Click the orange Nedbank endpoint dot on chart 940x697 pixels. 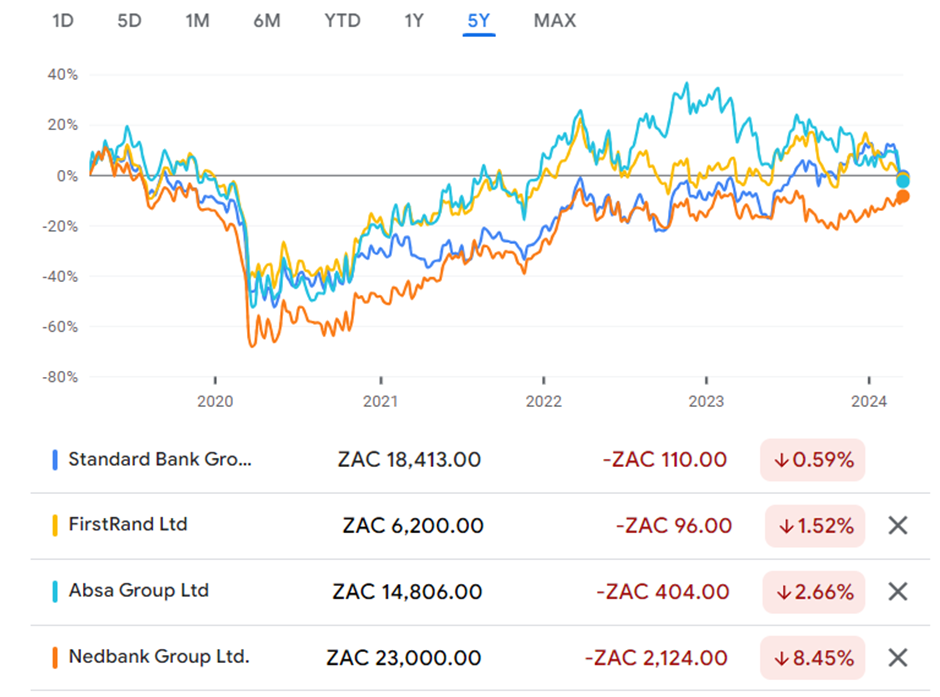902,197
